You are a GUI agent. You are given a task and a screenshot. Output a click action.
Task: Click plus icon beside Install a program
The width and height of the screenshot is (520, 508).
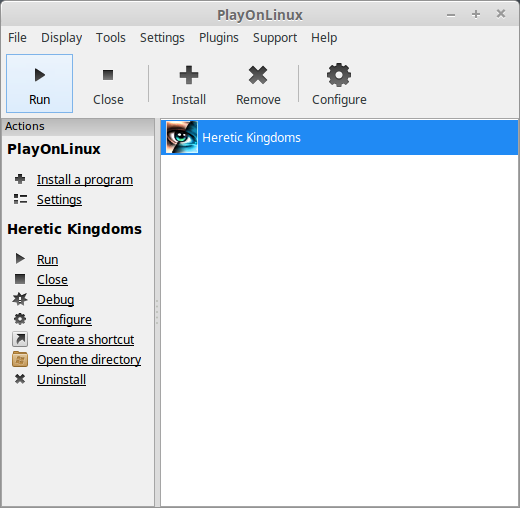pos(20,179)
